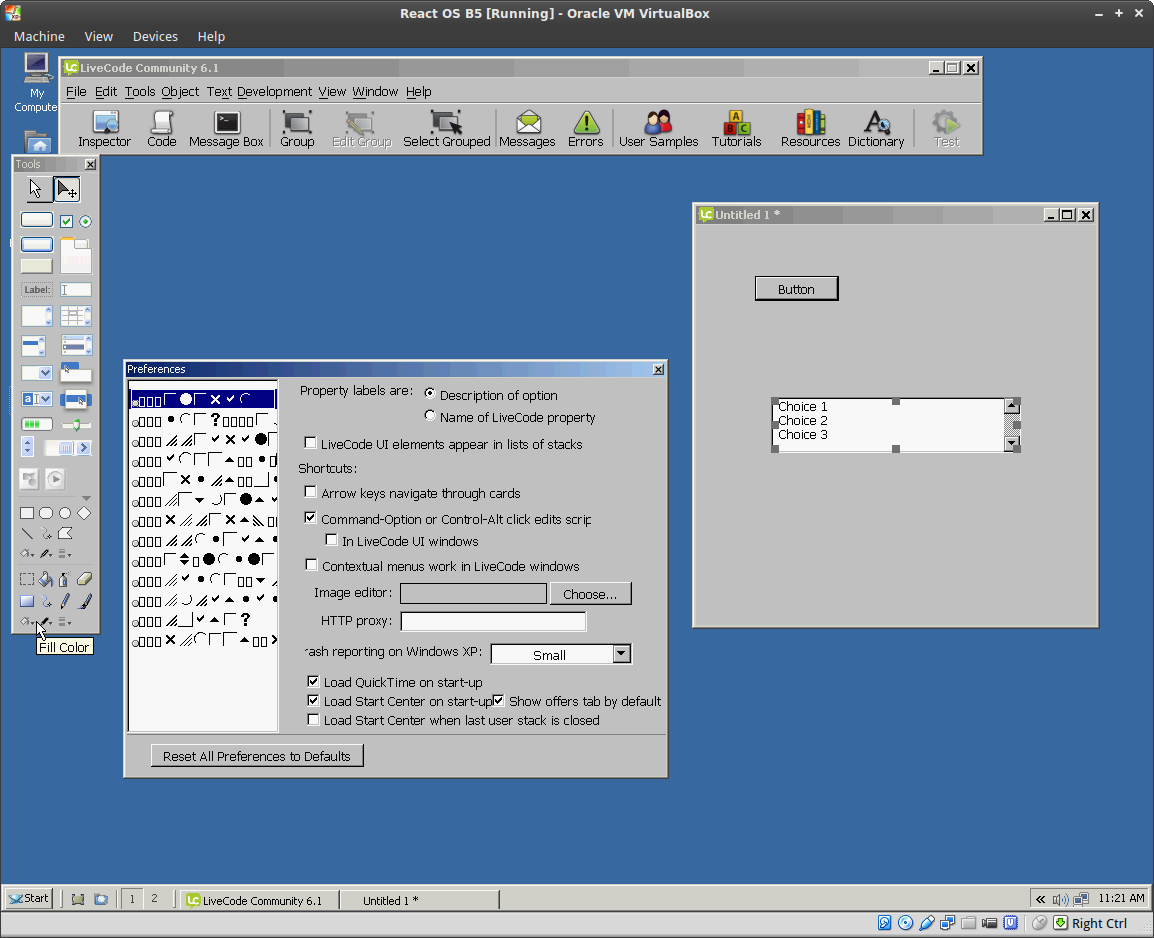Screen dimensions: 1154x938
Task: Select Name of LiveCode property radio button
Action: [x=430, y=416]
